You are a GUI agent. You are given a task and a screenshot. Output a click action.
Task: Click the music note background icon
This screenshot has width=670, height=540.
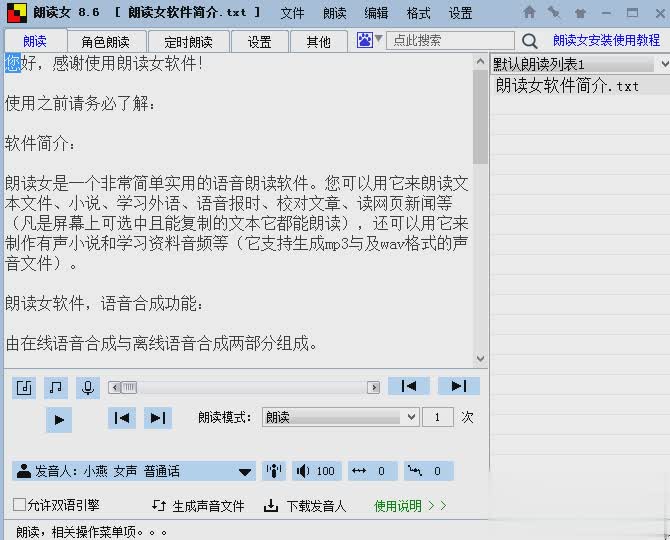click(56, 388)
